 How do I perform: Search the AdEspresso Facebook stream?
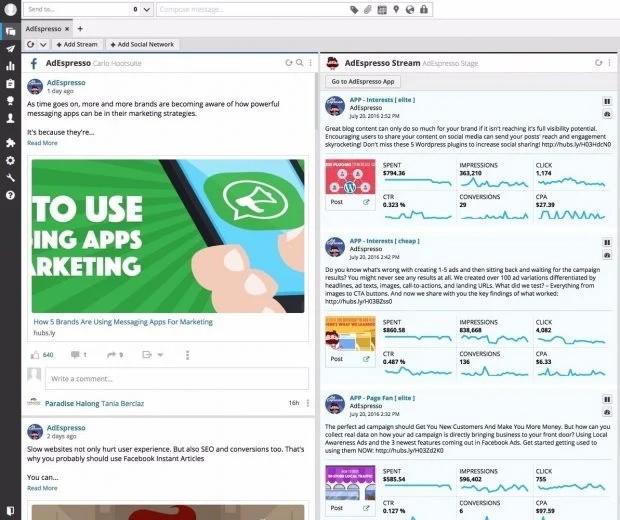(x=300, y=62)
